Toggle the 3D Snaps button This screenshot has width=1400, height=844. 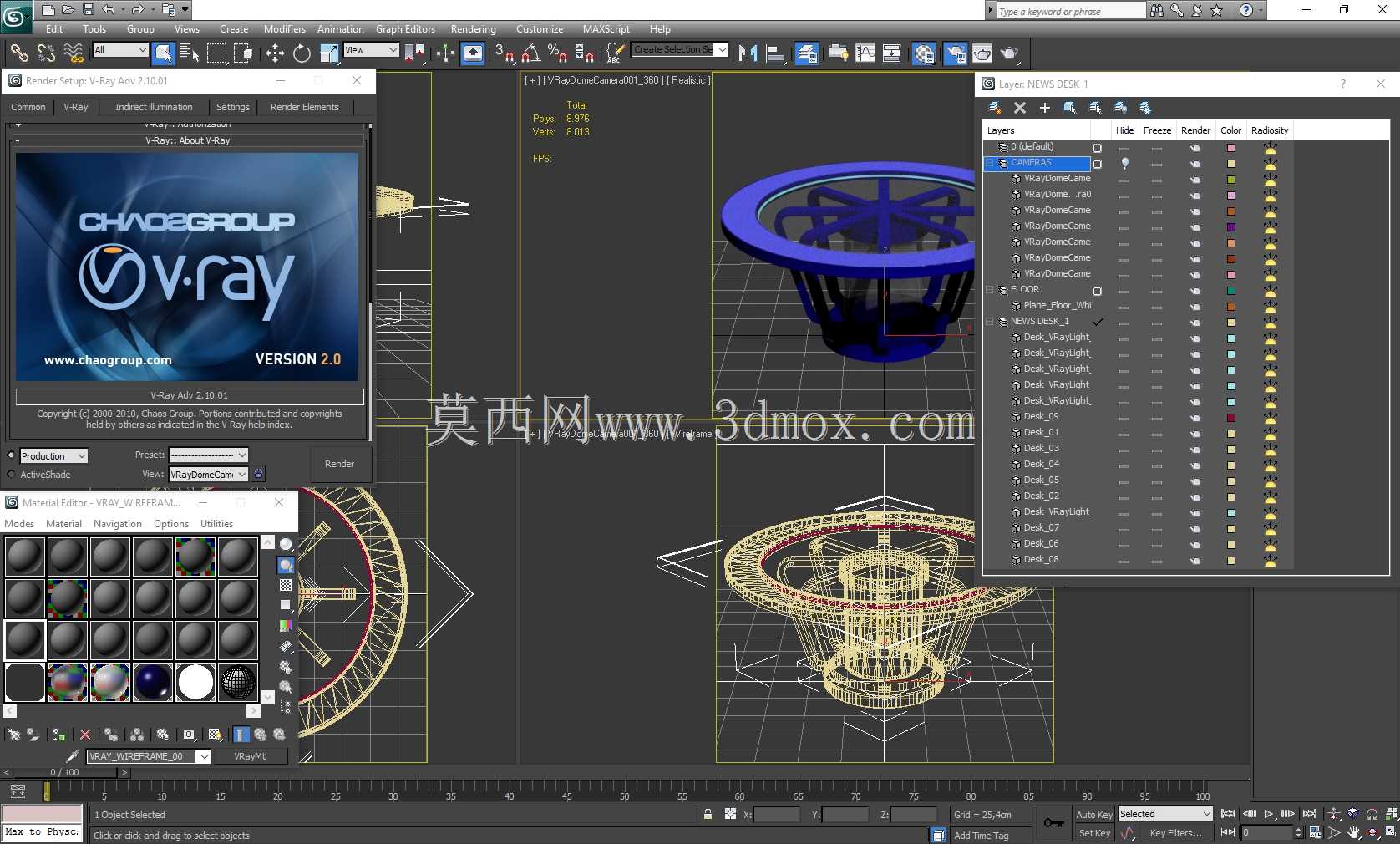[504, 53]
